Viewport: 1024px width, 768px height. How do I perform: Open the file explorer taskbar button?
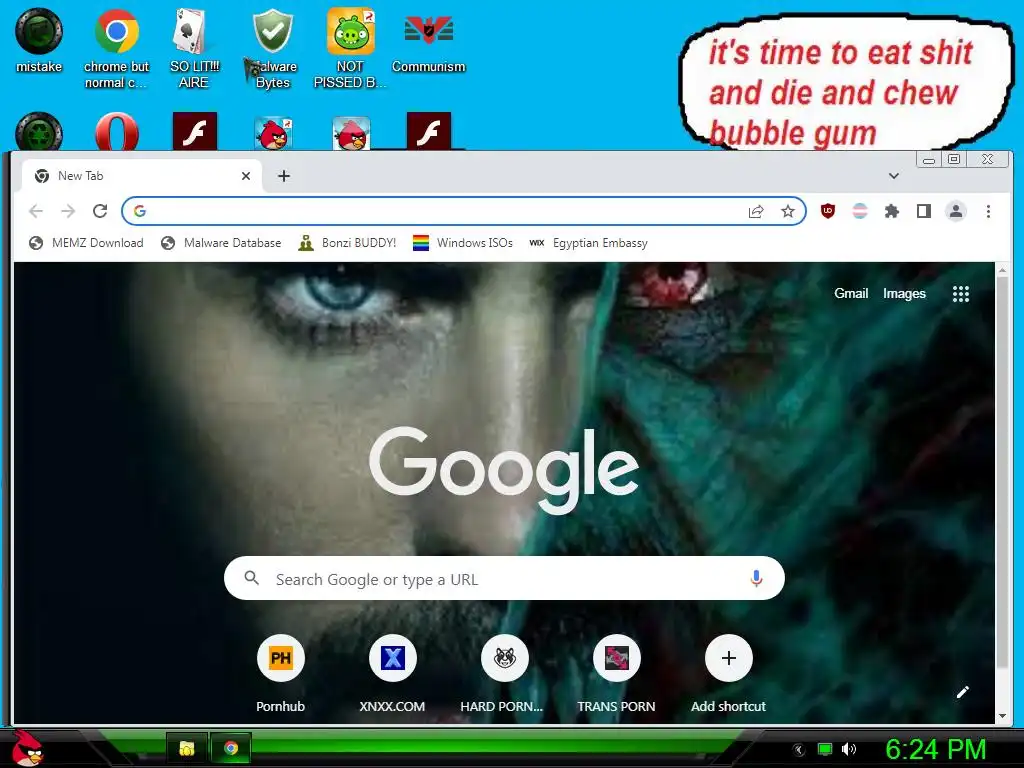click(187, 748)
